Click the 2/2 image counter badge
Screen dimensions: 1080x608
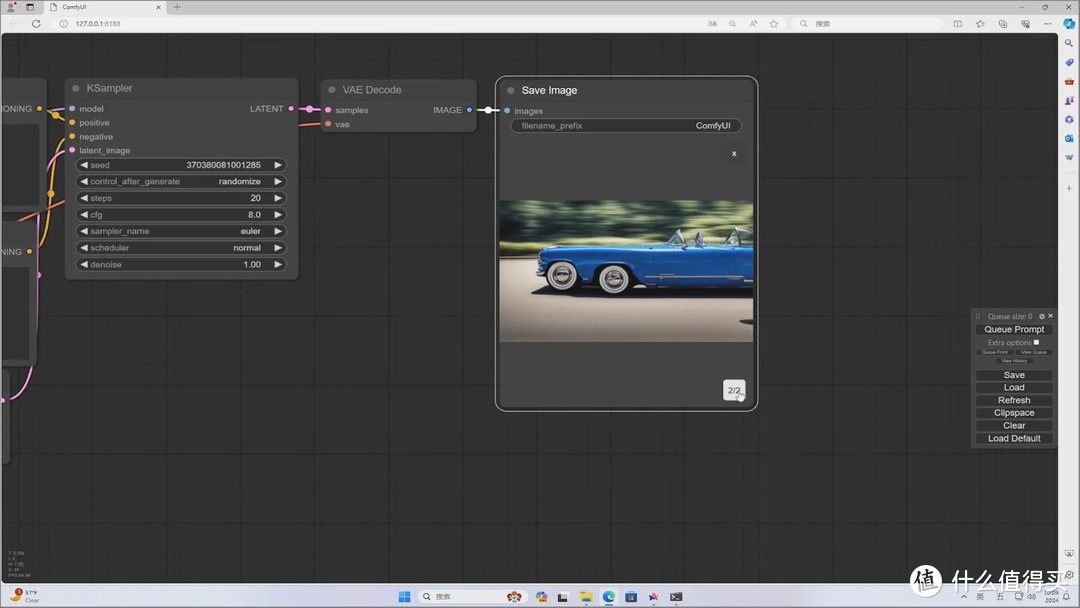(x=734, y=390)
